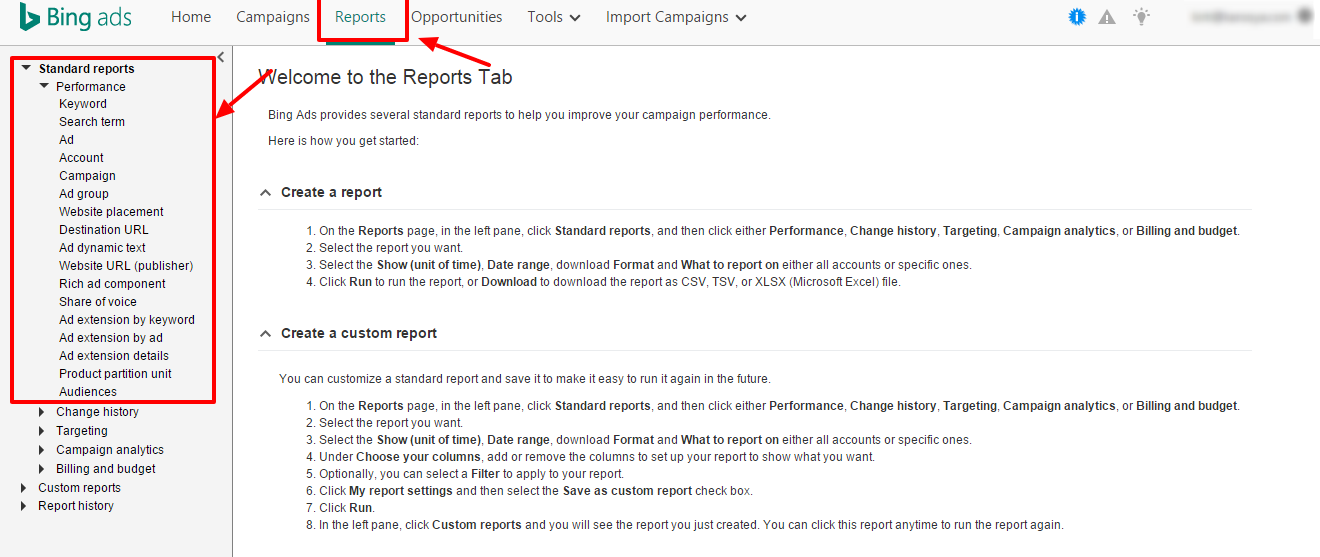Open the Audiences report

pyautogui.click(x=88, y=392)
